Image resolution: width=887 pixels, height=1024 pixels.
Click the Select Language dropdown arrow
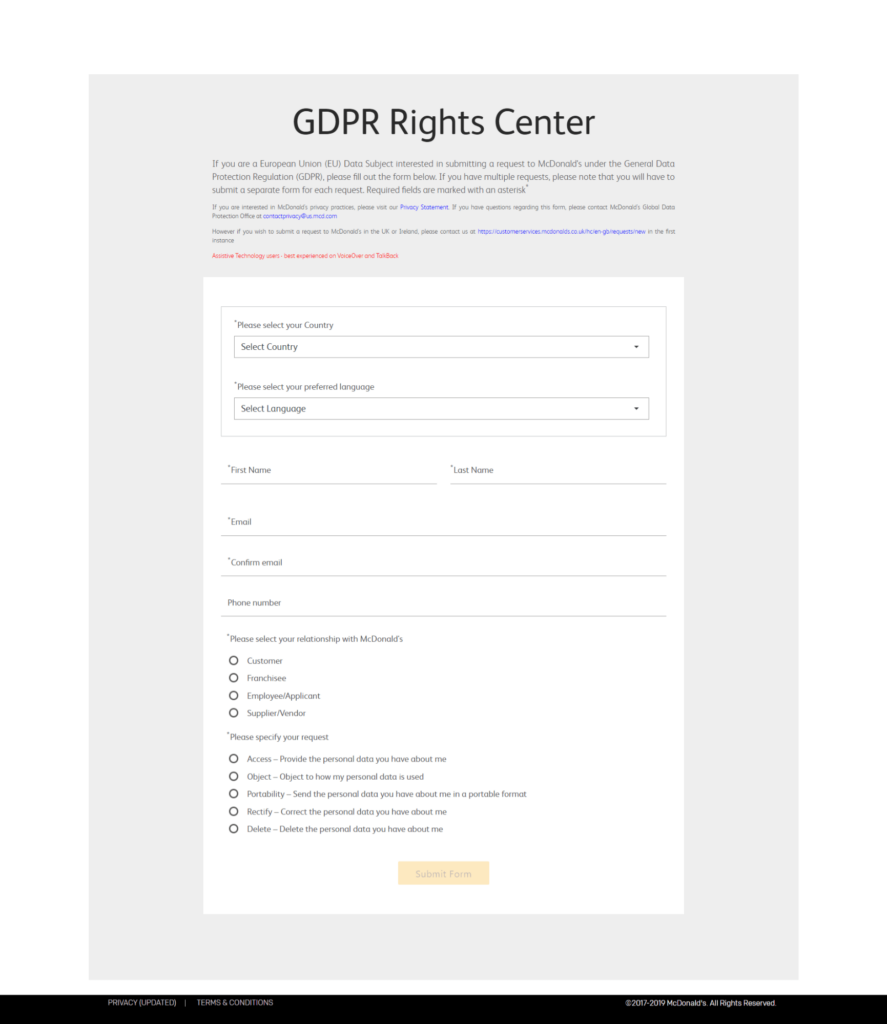point(636,409)
